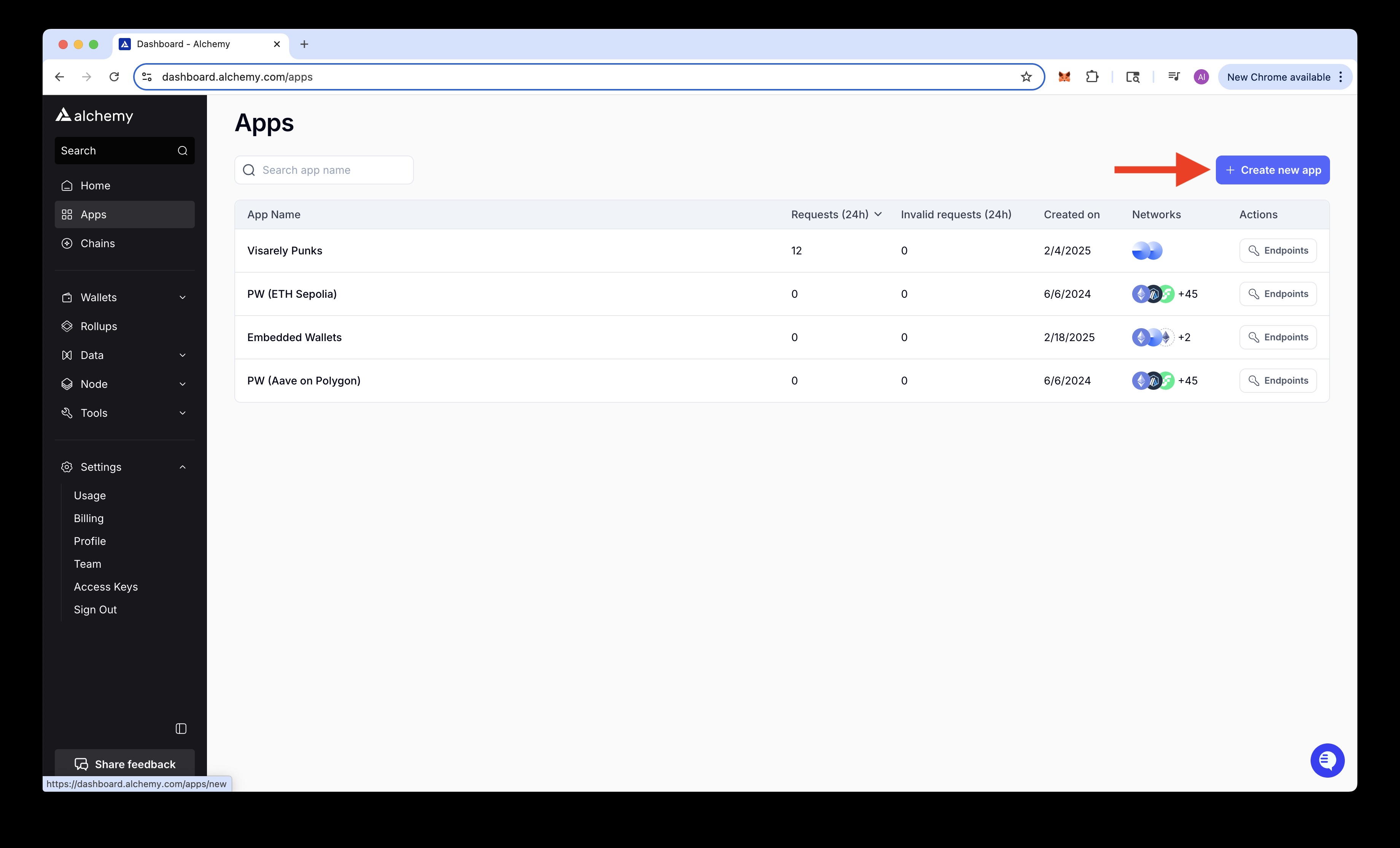The height and width of the screenshot is (848, 1400).
Task: Open Usage under Settings
Action: (90, 495)
